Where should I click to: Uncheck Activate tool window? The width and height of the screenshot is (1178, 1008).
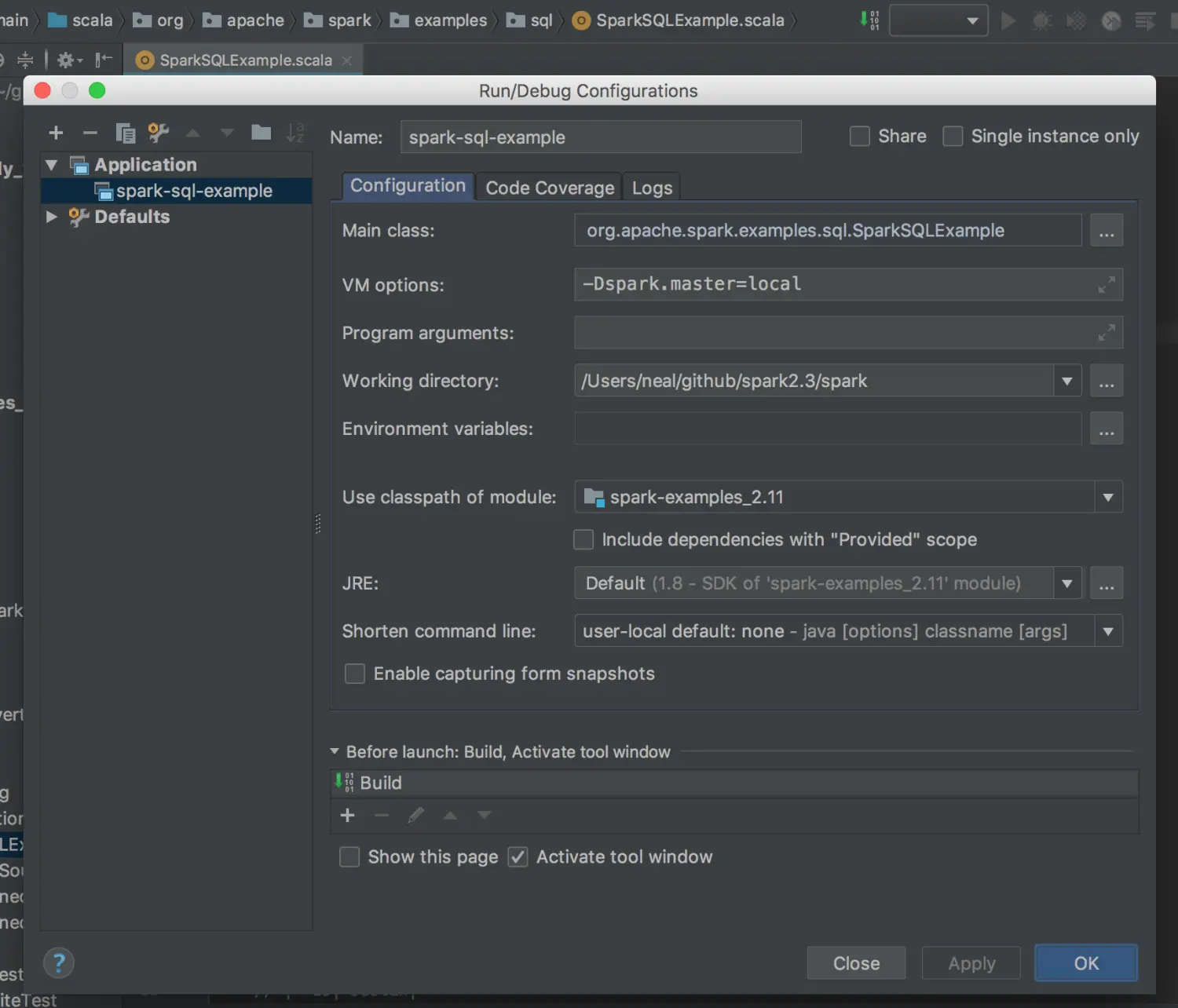[518, 856]
